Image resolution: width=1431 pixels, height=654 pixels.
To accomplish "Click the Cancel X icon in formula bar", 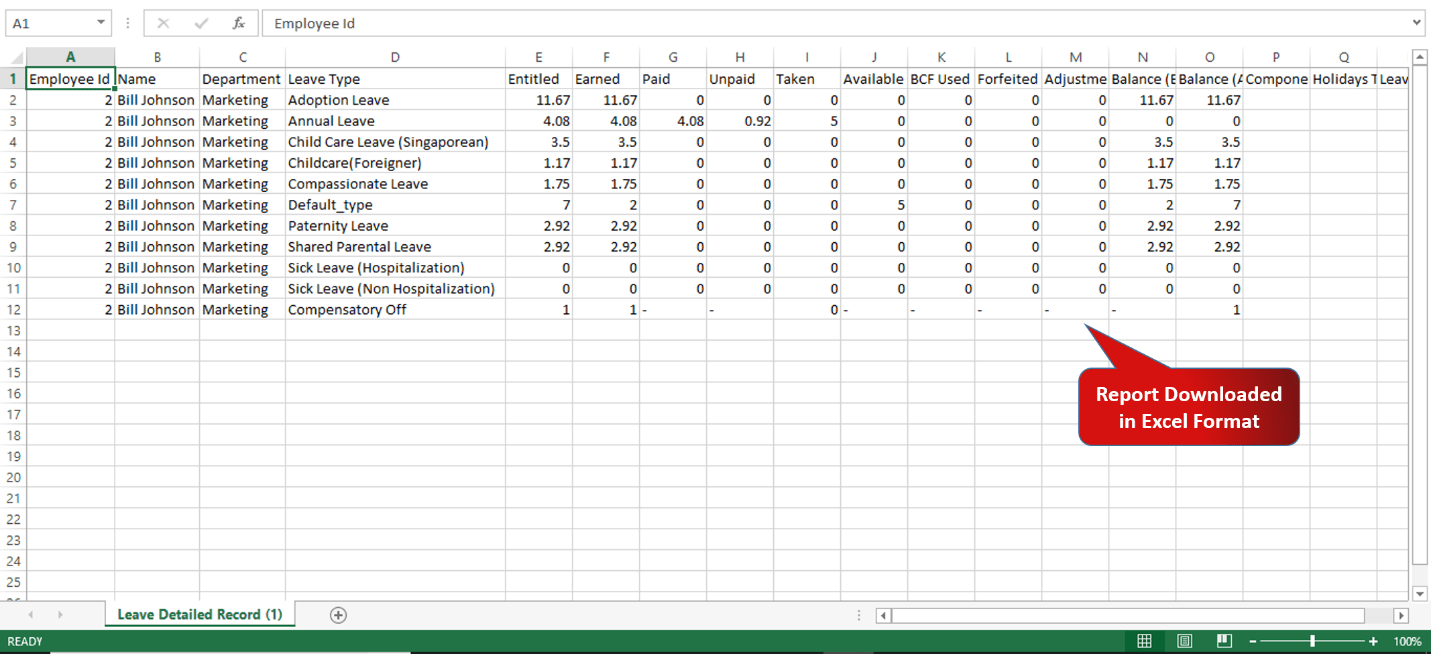I will tap(164, 23).
